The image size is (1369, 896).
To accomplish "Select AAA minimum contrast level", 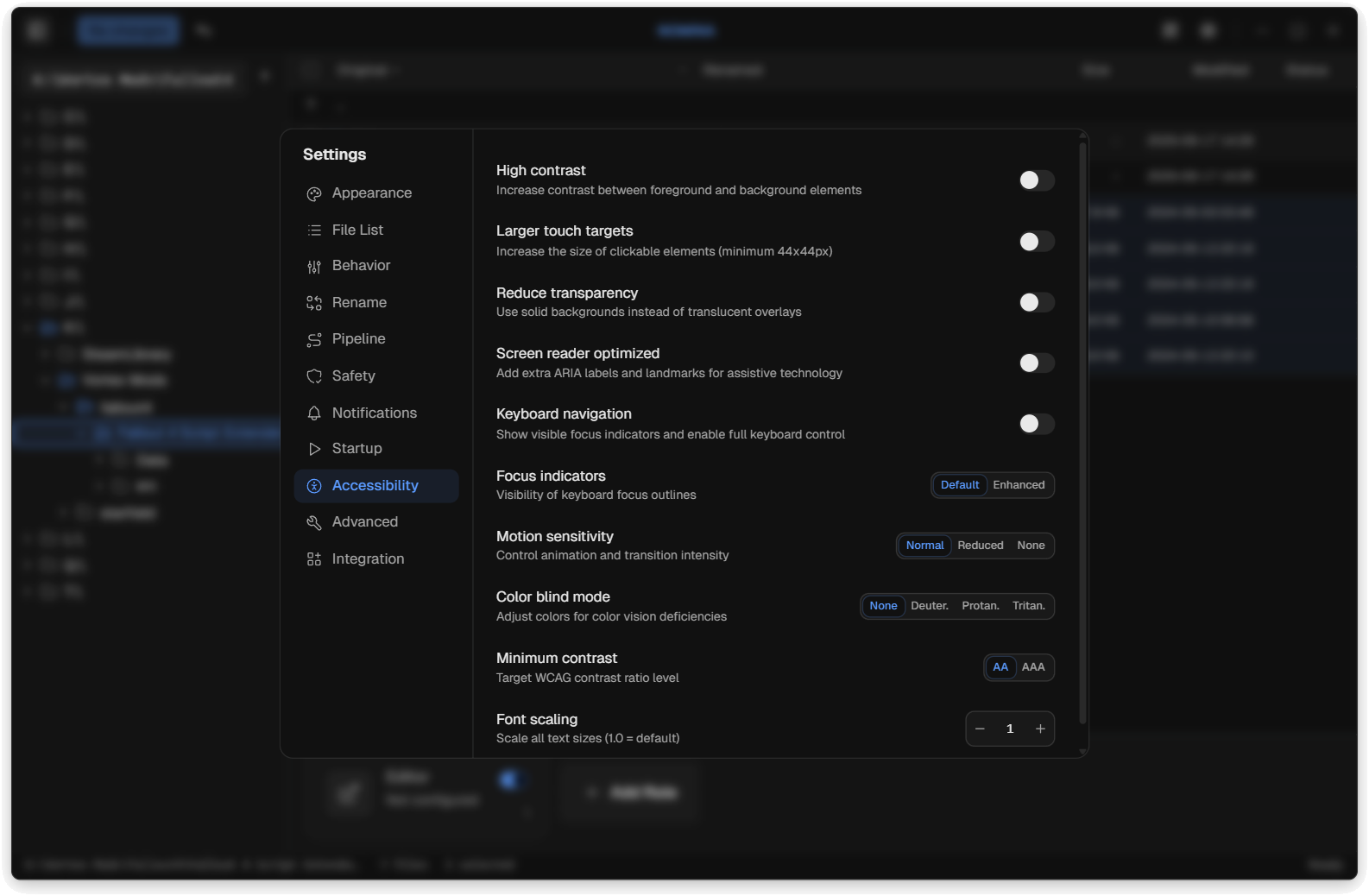I will [1033, 667].
